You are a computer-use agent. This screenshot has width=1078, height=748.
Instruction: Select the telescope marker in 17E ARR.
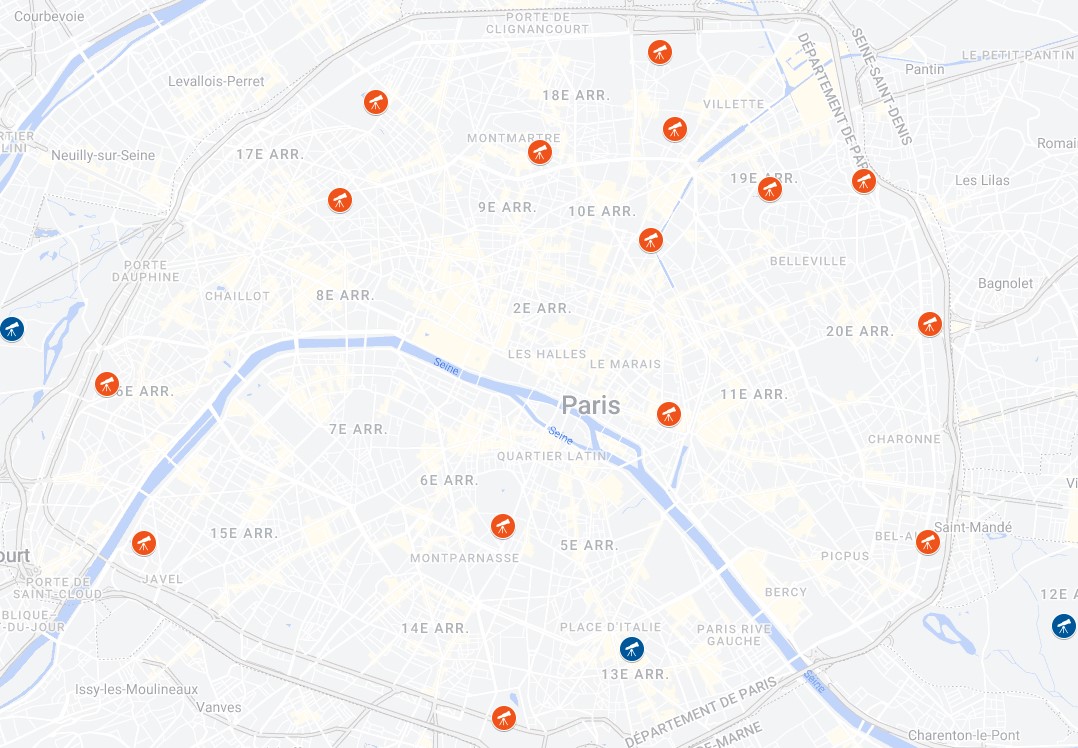375,102
